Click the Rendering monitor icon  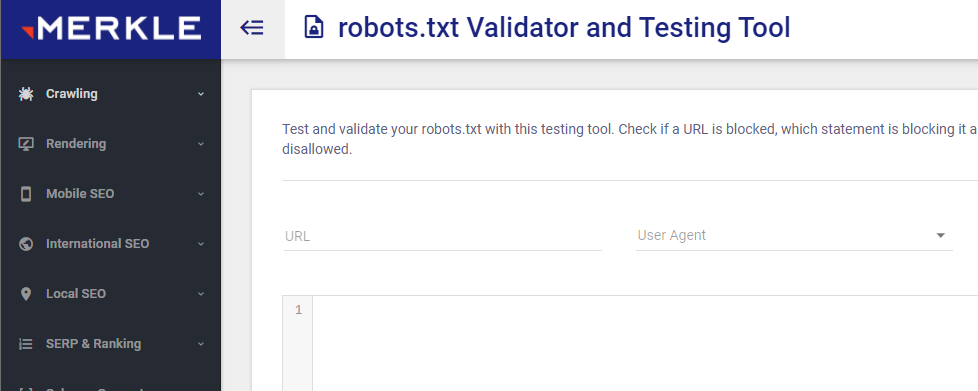tap(26, 144)
